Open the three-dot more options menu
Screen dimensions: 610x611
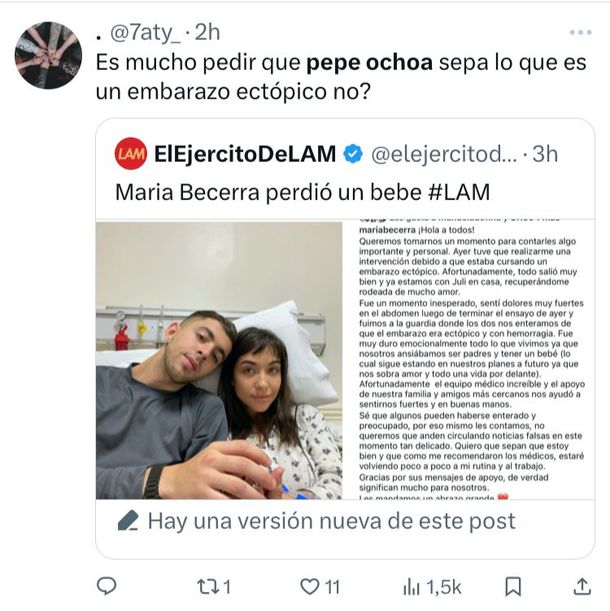pos(580,32)
